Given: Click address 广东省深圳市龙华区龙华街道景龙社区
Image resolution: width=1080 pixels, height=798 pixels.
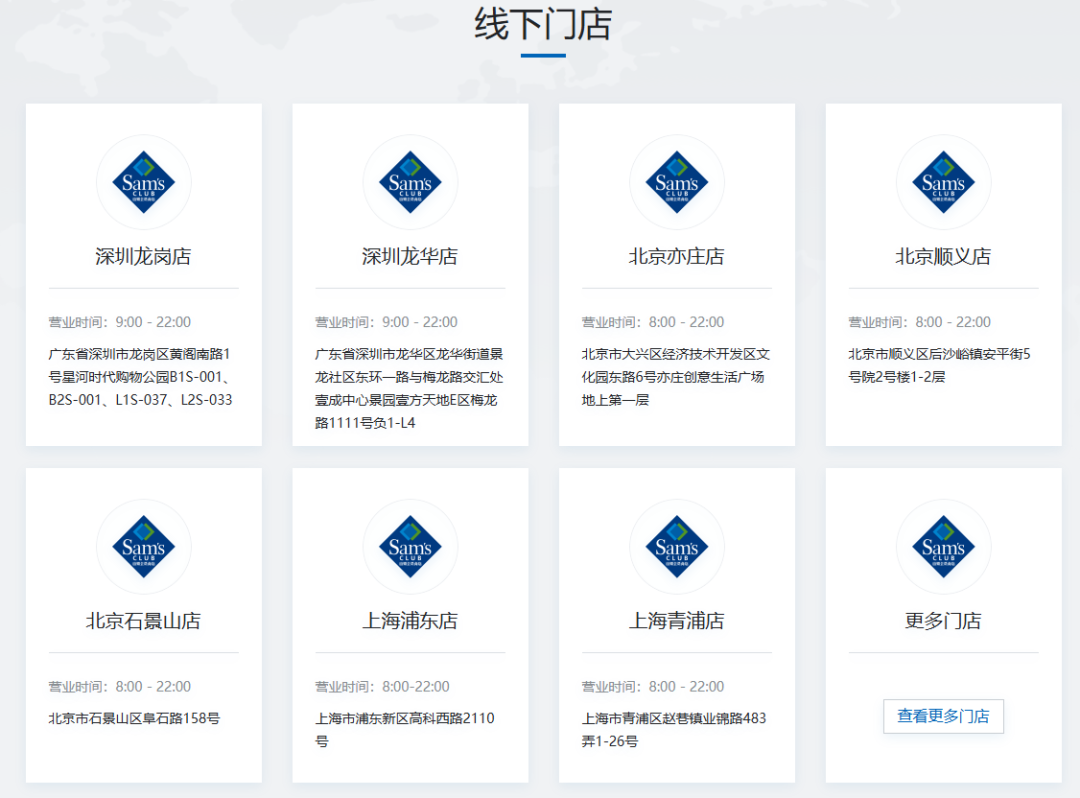Looking at the screenshot, I should [x=409, y=388].
